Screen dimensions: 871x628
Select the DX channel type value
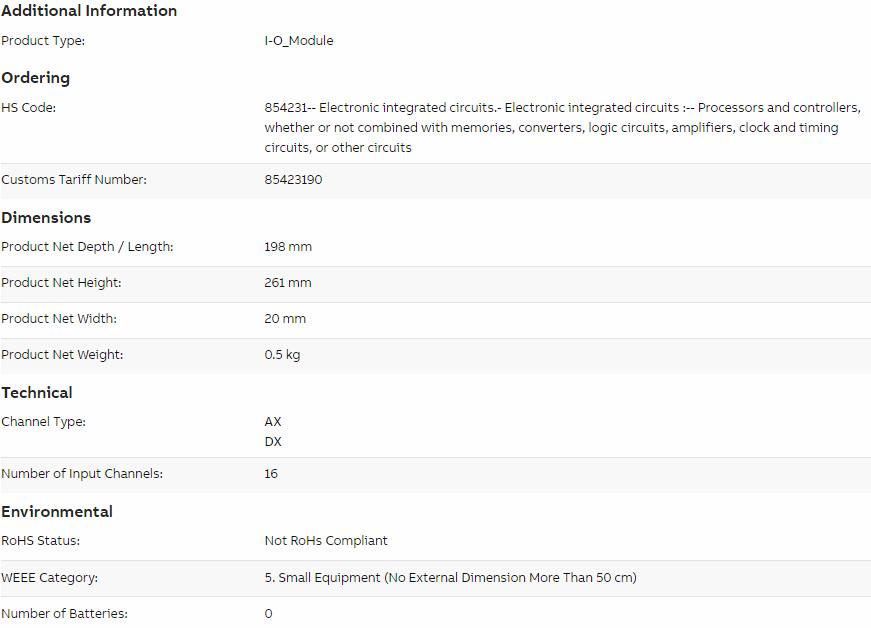tap(273, 441)
